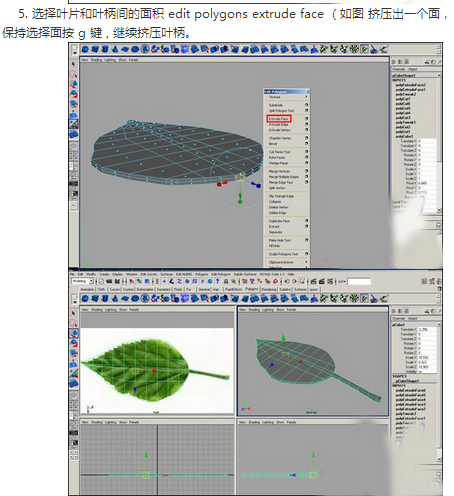Select polygon sphere icon in upper shelf

click(x=85, y=49)
